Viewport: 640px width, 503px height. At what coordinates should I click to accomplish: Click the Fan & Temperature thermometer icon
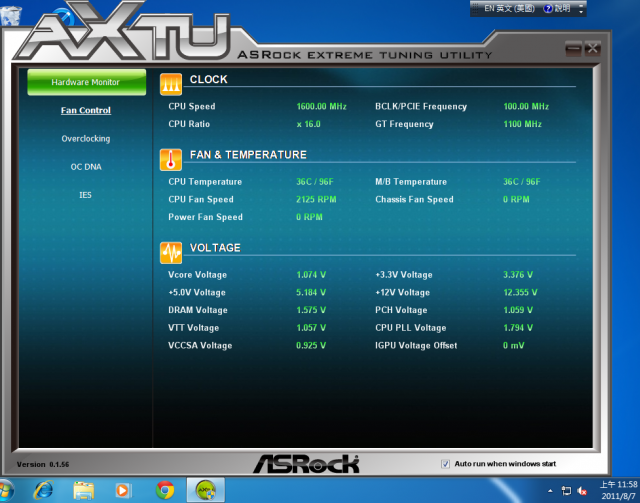pyautogui.click(x=171, y=160)
